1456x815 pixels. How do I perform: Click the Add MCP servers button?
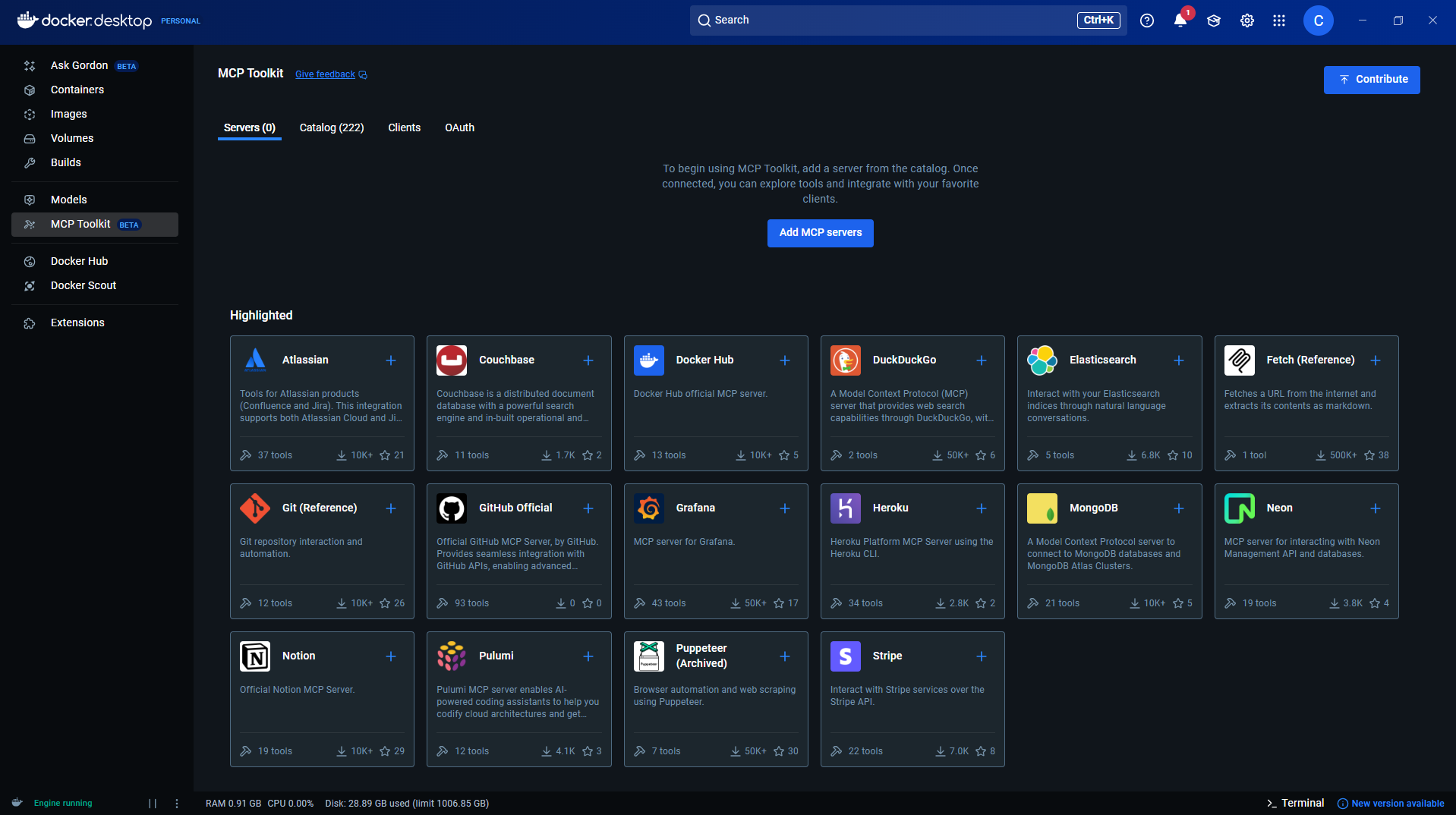pos(821,233)
